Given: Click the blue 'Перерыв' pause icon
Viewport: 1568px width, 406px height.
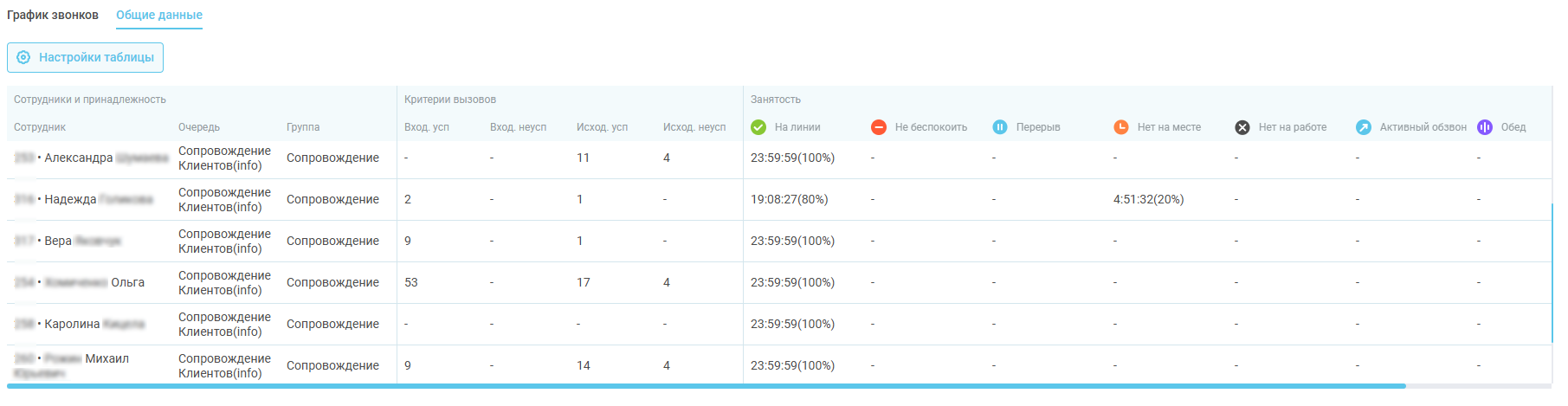Looking at the screenshot, I should (x=1000, y=127).
